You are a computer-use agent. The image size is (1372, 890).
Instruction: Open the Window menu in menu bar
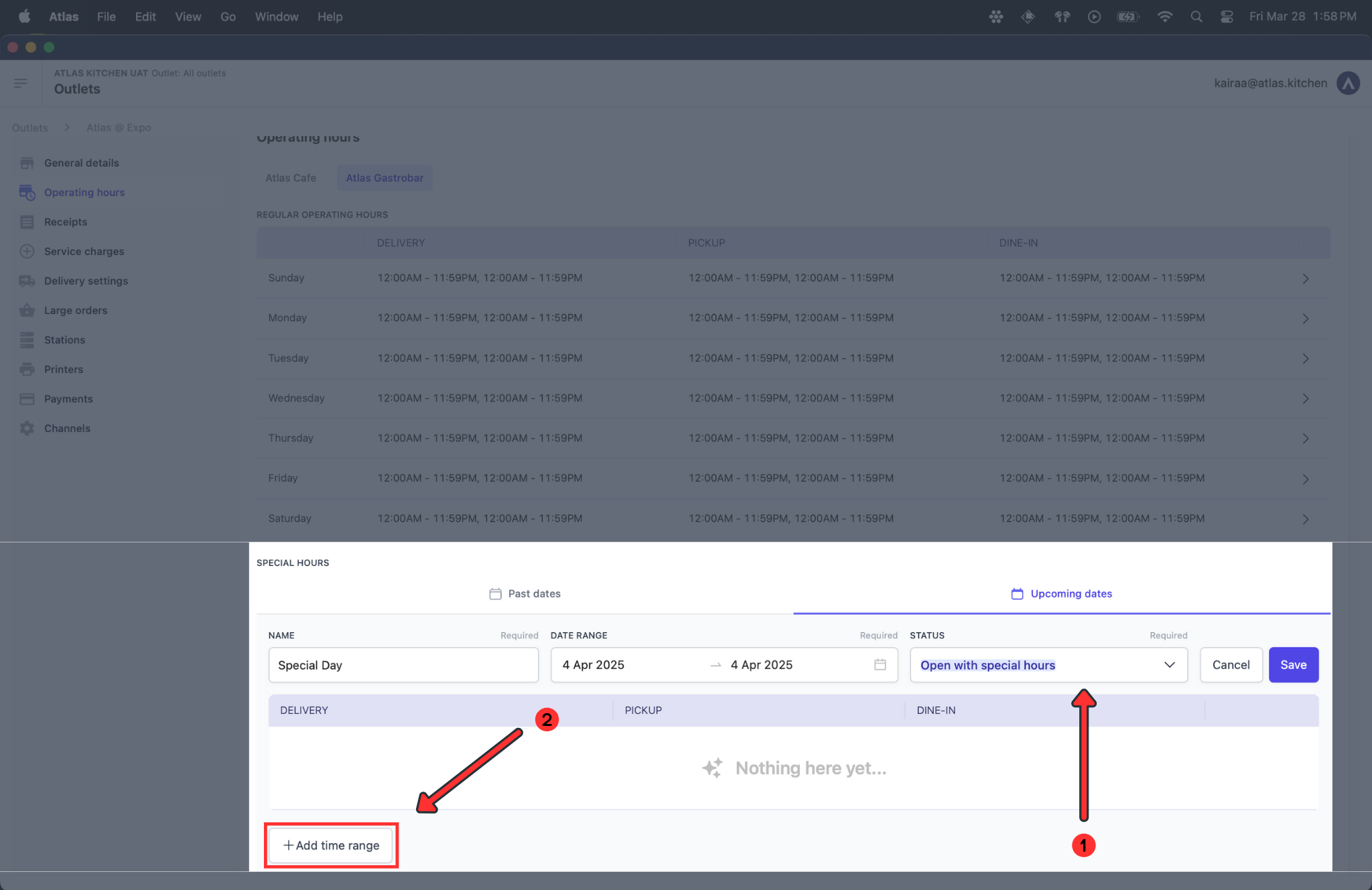[x=276, y=17]
